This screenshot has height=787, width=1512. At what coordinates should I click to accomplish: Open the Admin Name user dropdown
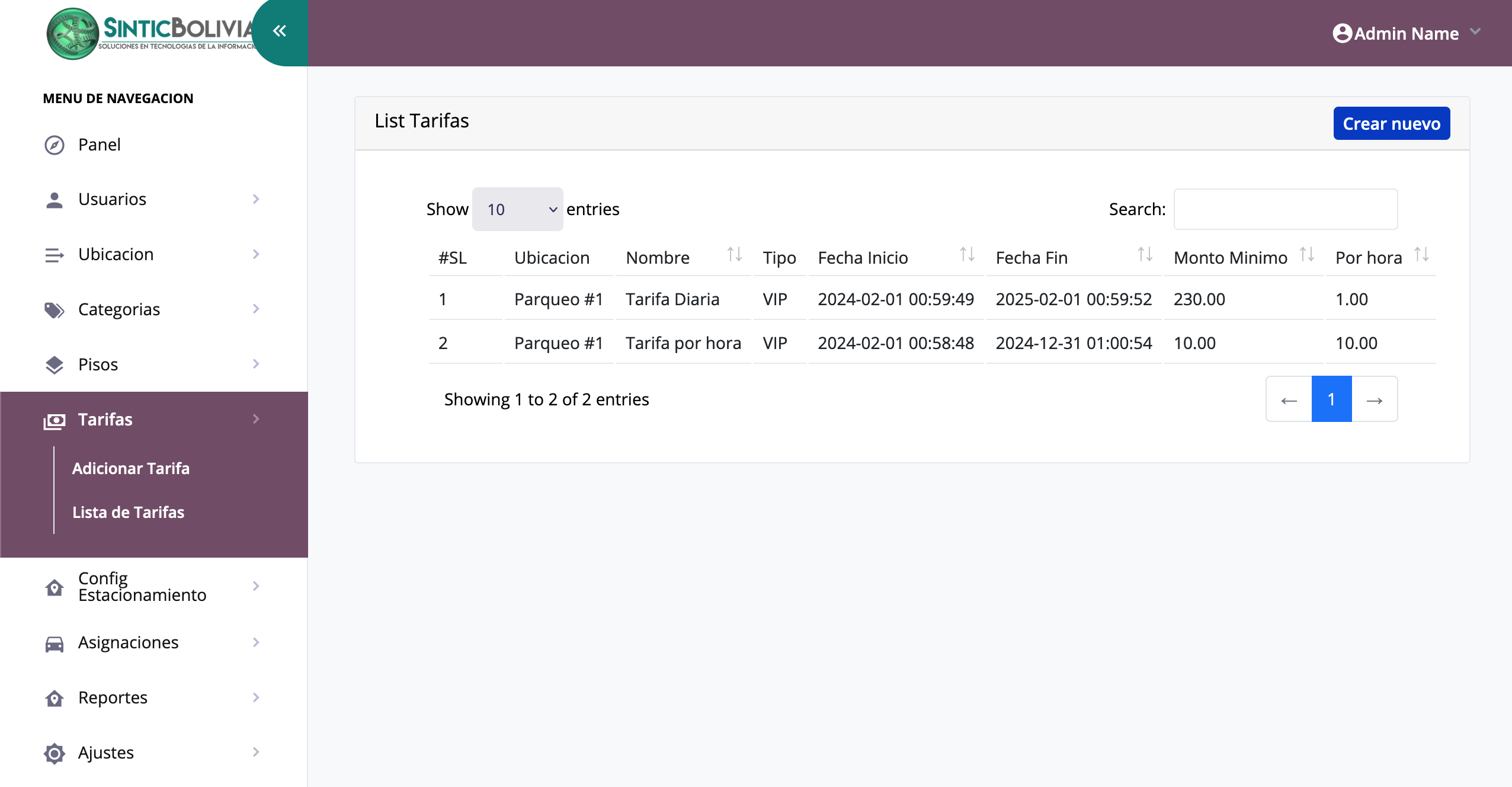[1407, 33]
